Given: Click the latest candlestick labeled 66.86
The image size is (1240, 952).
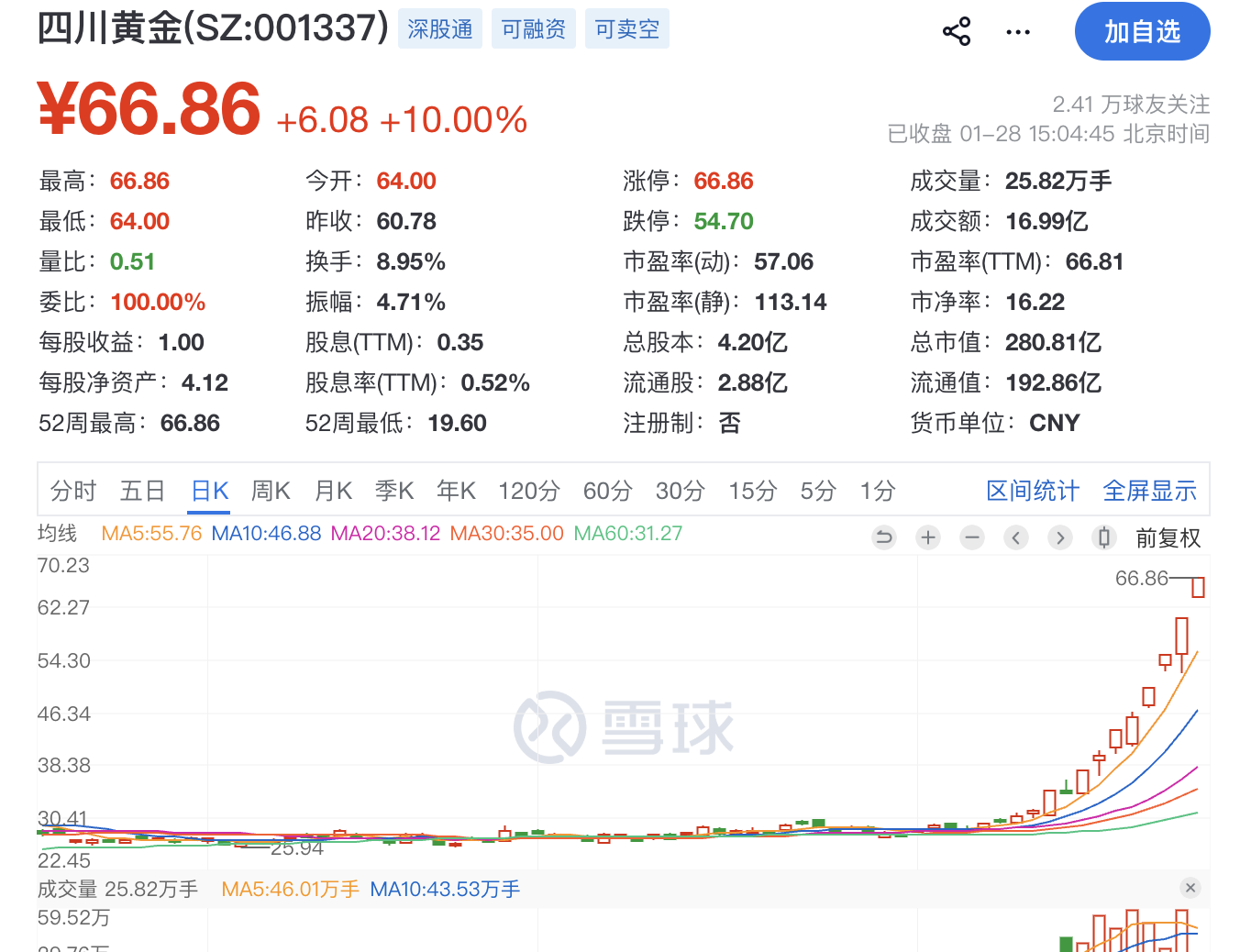Looking at the screenshot, I should point(1198,587).
